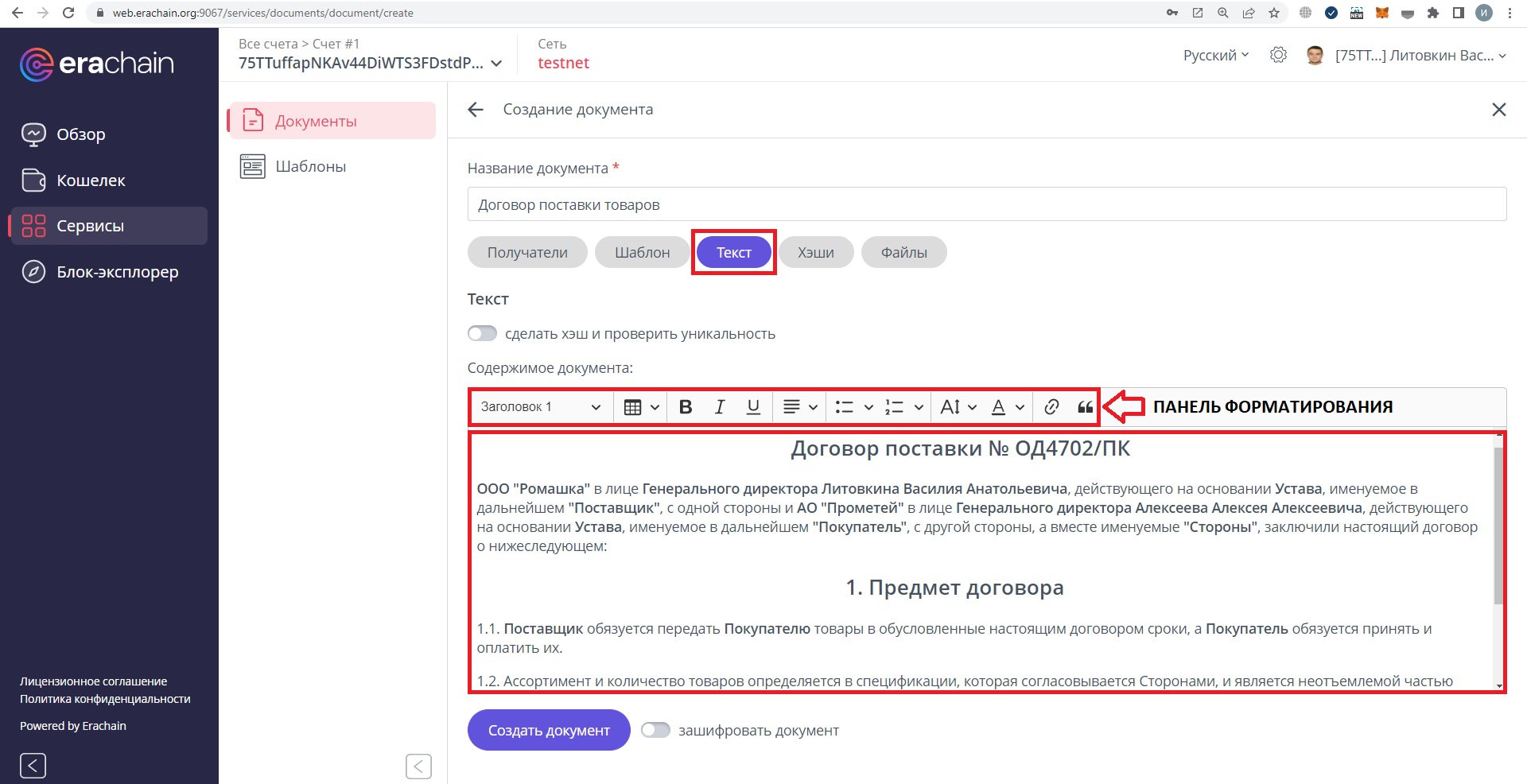Enable сделать хэш и проверить уникальность

tap(482, 333)
